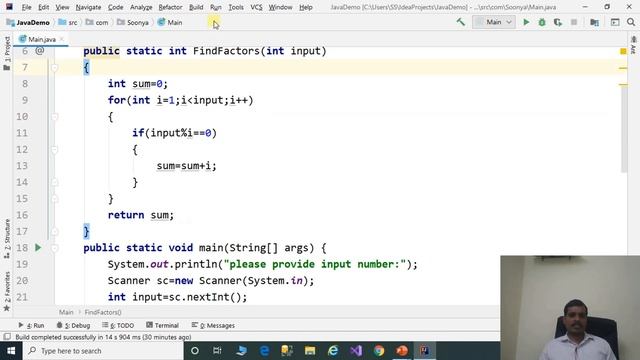Open the Analyze menu

[141, 7]
